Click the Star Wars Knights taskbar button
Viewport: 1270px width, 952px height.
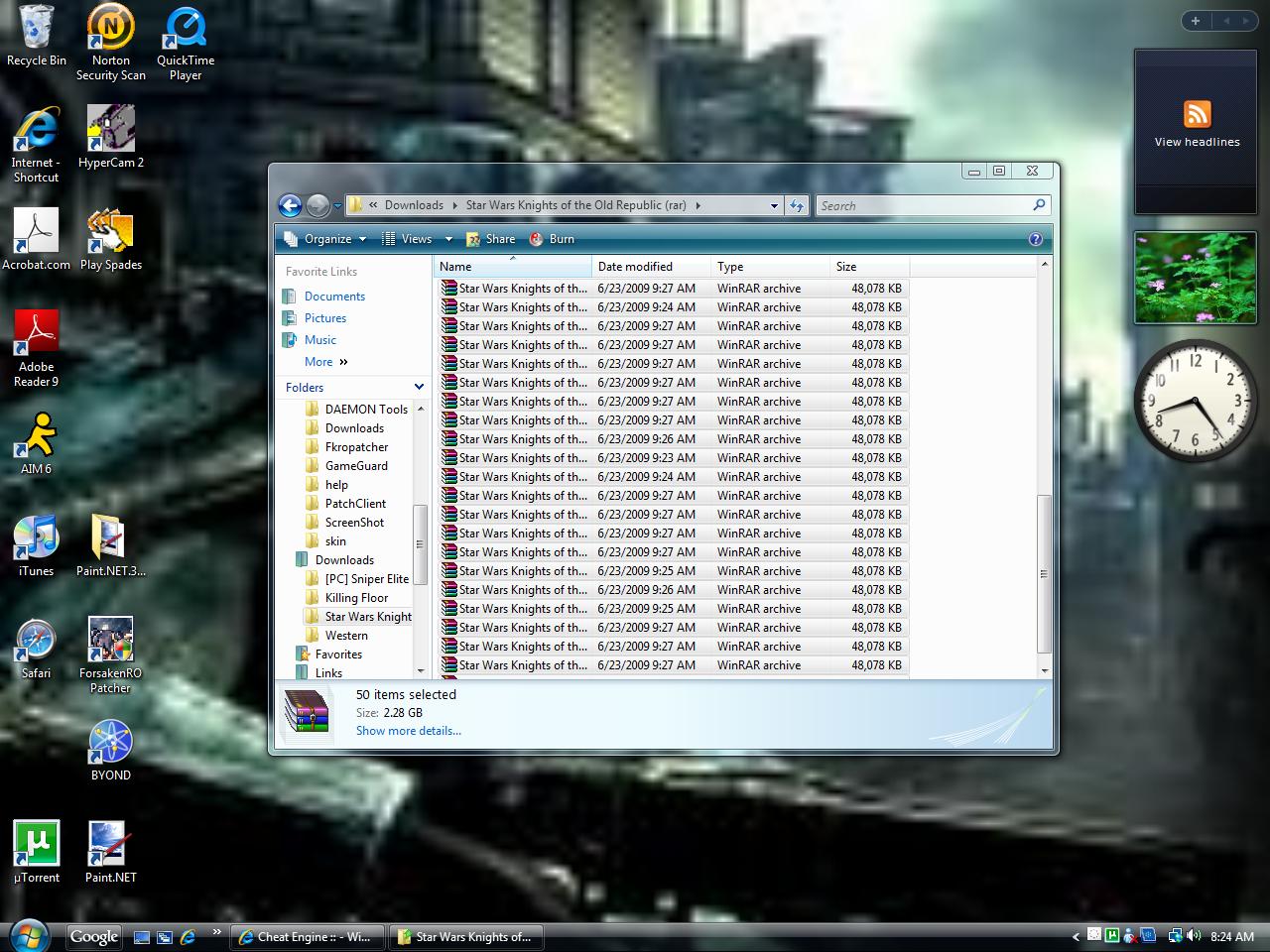(x=464, y=936)
